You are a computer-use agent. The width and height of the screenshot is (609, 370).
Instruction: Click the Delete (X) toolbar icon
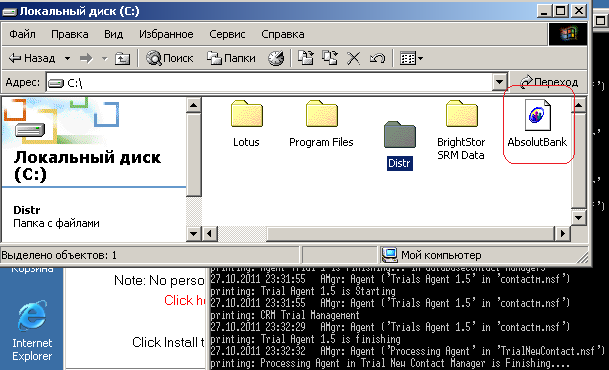[353, 59]
